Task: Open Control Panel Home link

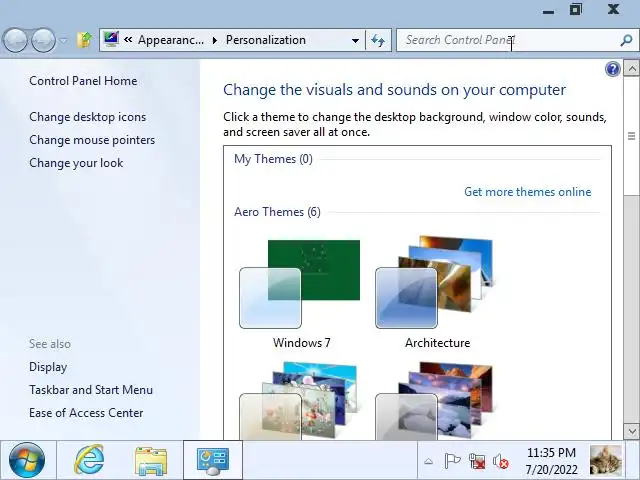Action: click(83, 81)
